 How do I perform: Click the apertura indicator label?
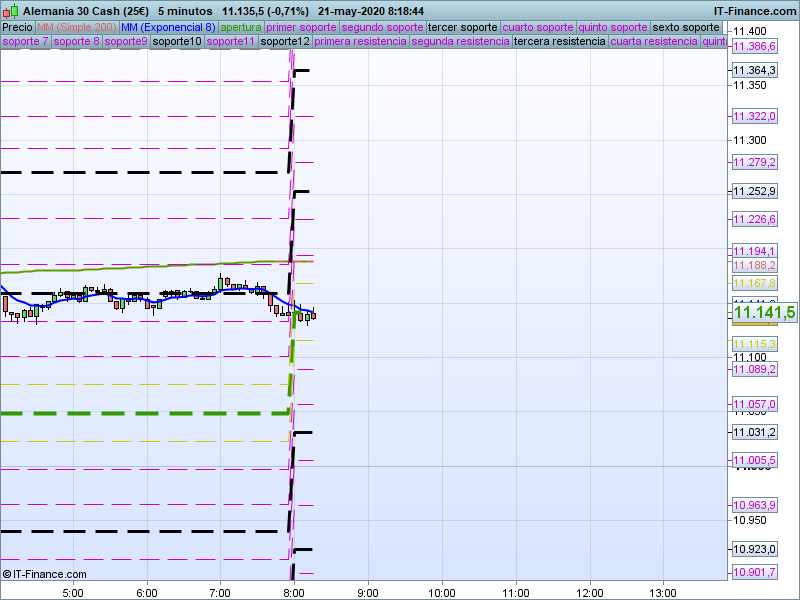[x=241, y=27]
